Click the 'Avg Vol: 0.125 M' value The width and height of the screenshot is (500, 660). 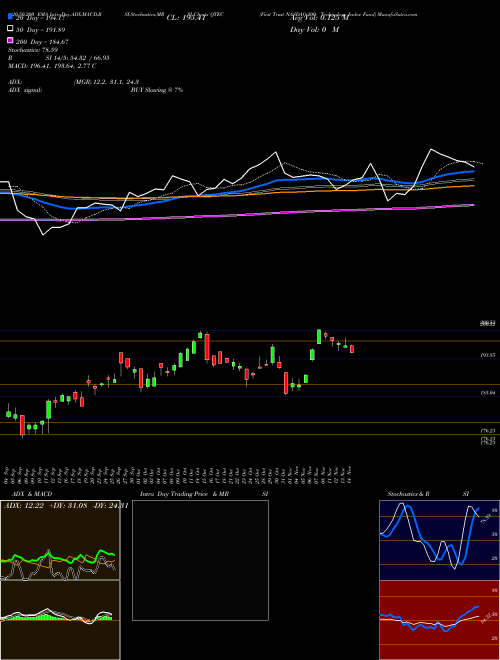[319, 18]
